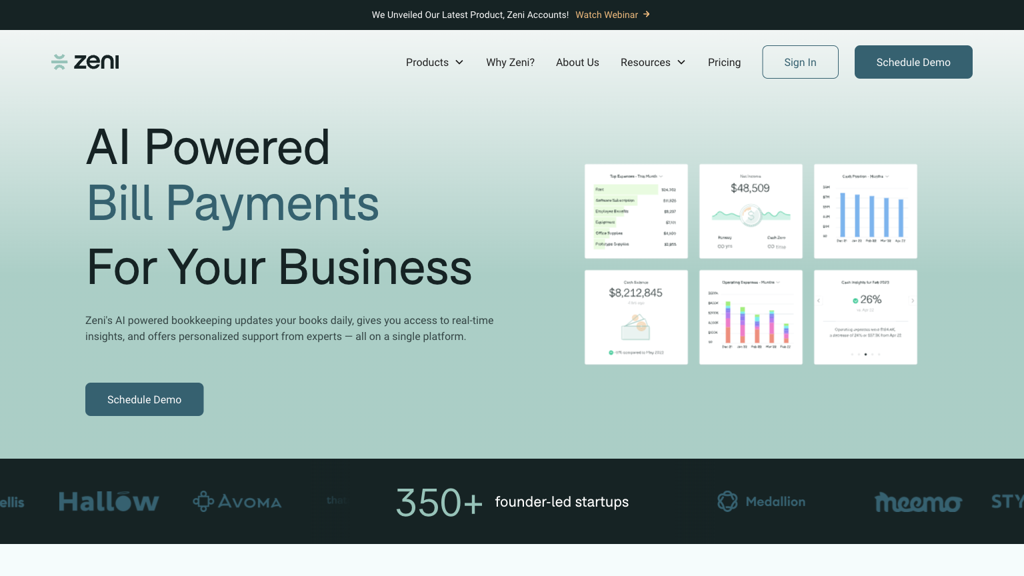Expand the Resources dropdown menu
This screenshot has width=1024, height=576.
click(x=652, y=62)
